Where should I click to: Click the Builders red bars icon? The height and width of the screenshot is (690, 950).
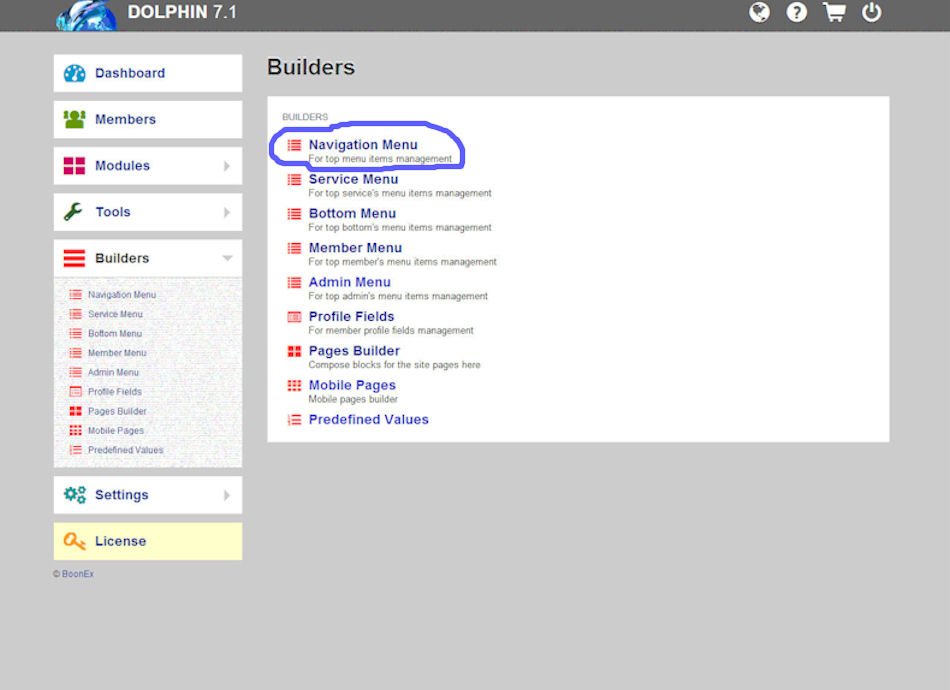point(75,258)
